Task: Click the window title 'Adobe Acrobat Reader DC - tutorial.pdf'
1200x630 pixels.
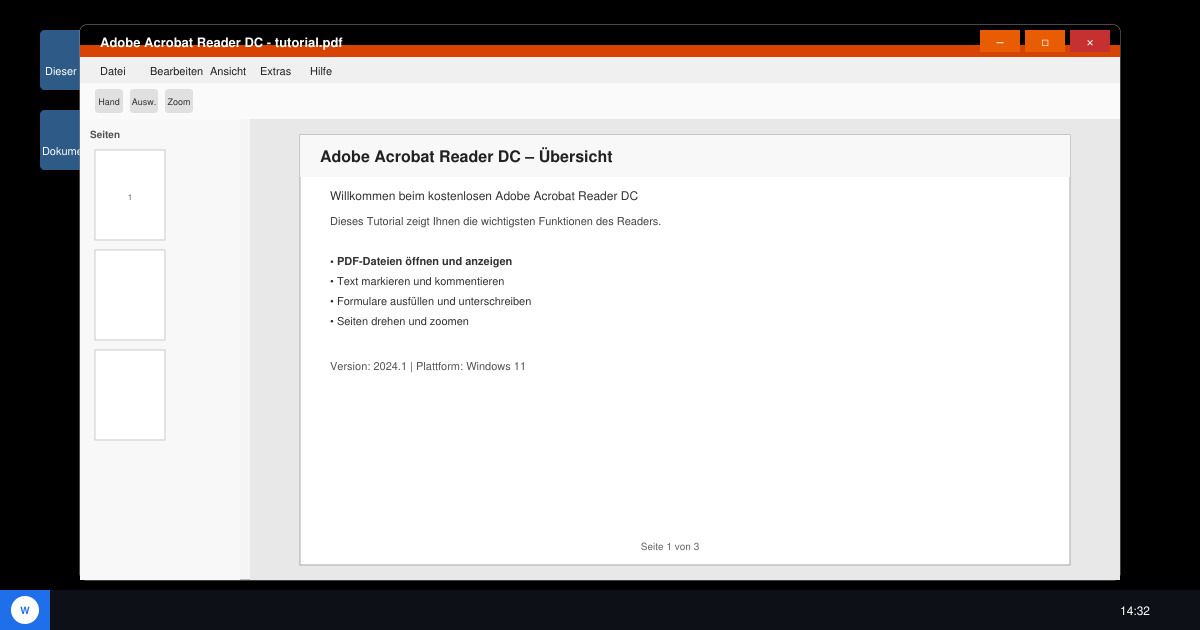Action: click(221, 42)
